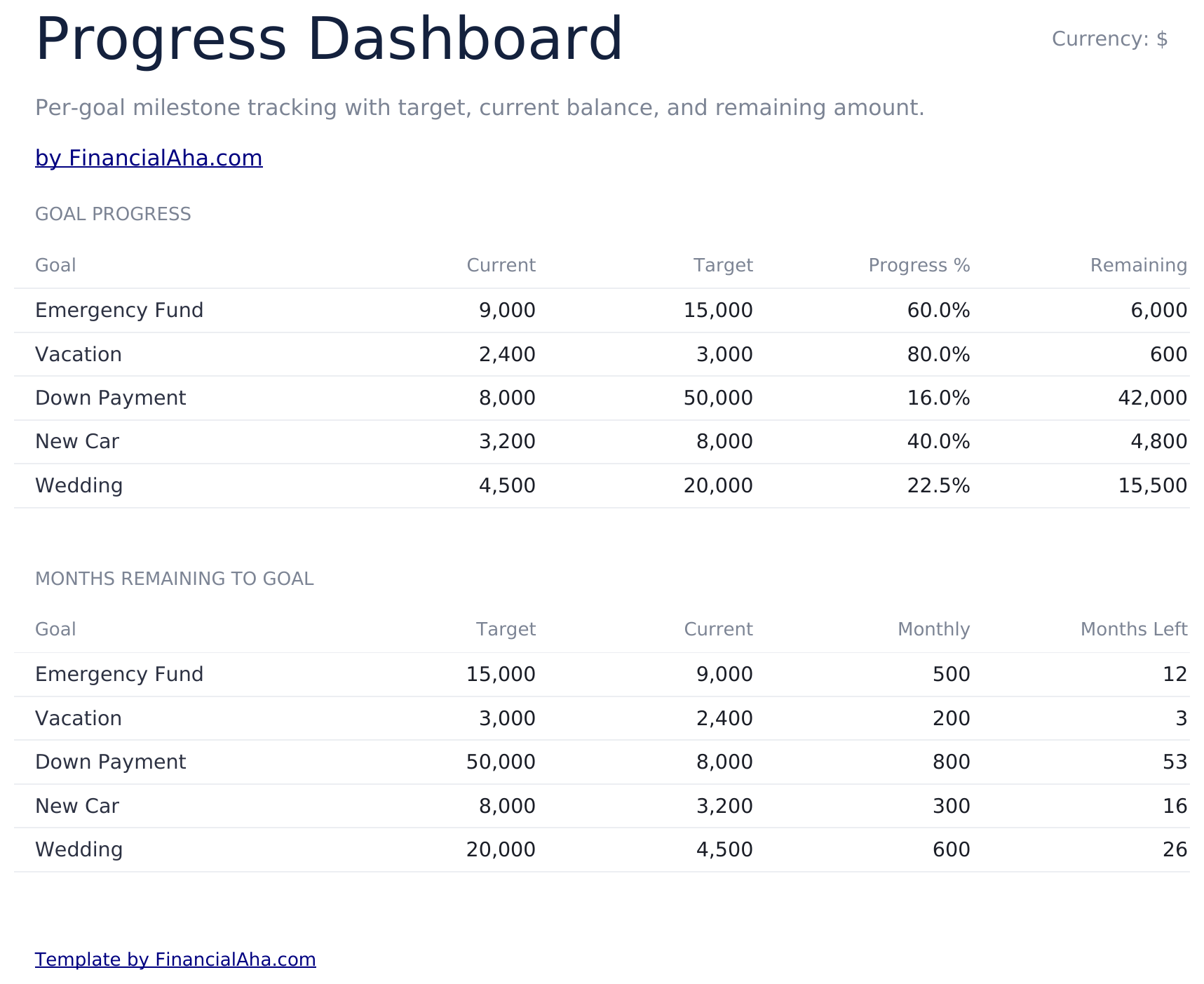Click the 6,000 remaining amount
The height and width of the screenshot is (984, 1204).
pyautogui.click(x=1159, y=310)
